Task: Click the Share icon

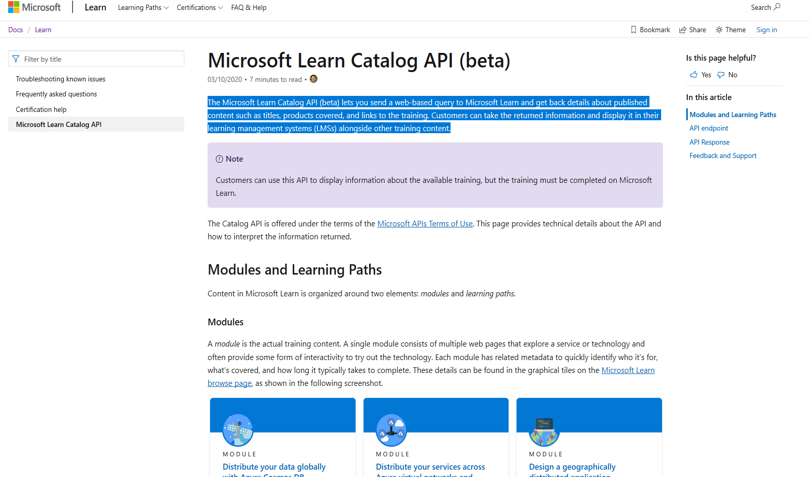Action: [x=682, y=29]
